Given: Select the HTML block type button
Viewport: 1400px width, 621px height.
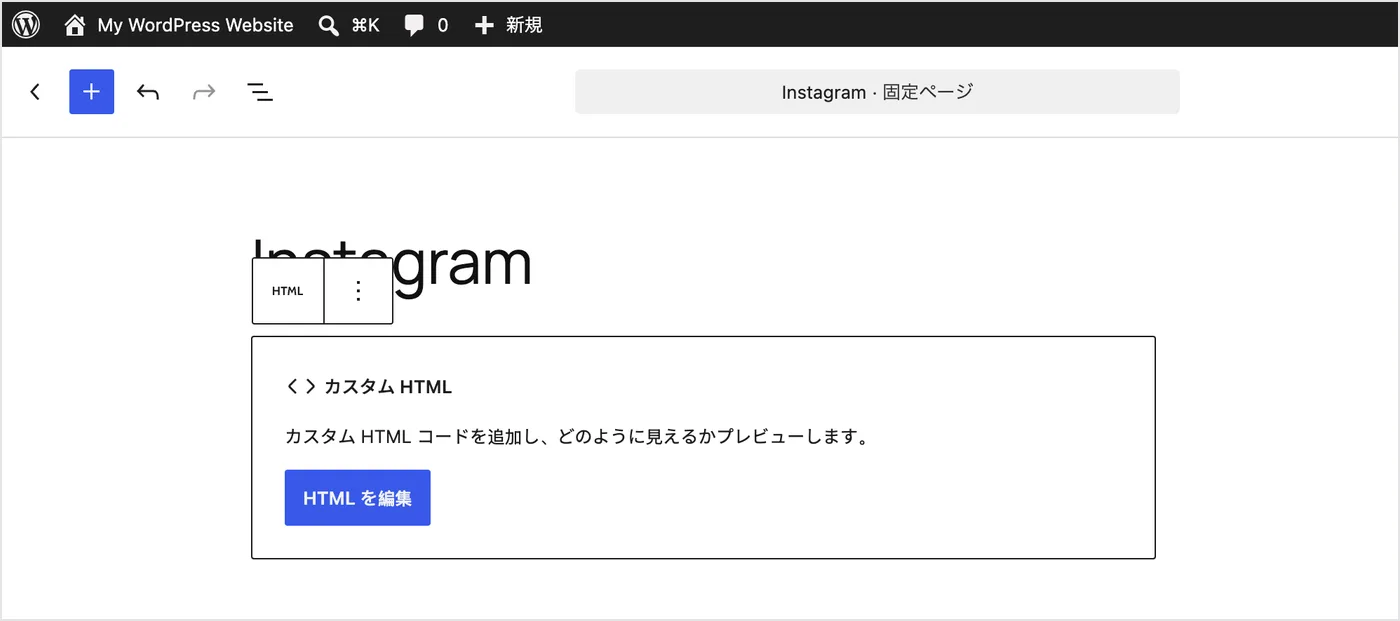Looking at the screenshot, I should coord(288,291).
